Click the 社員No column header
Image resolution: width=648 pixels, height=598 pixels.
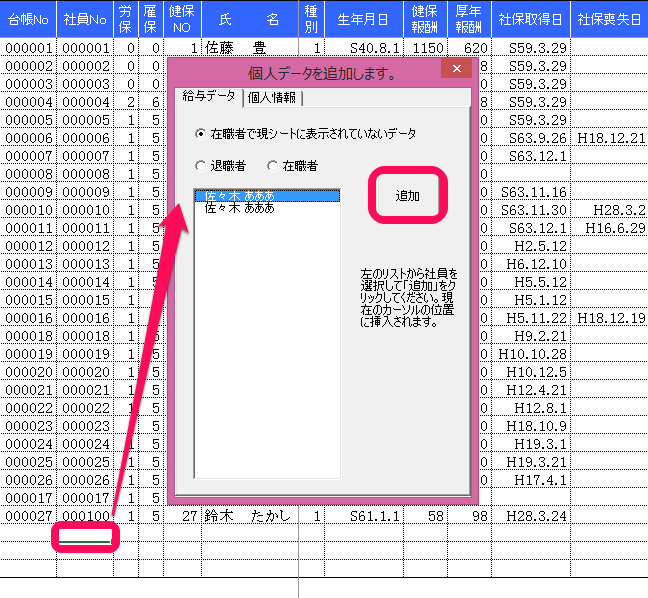pyautogui.click(x=85, y=19)
